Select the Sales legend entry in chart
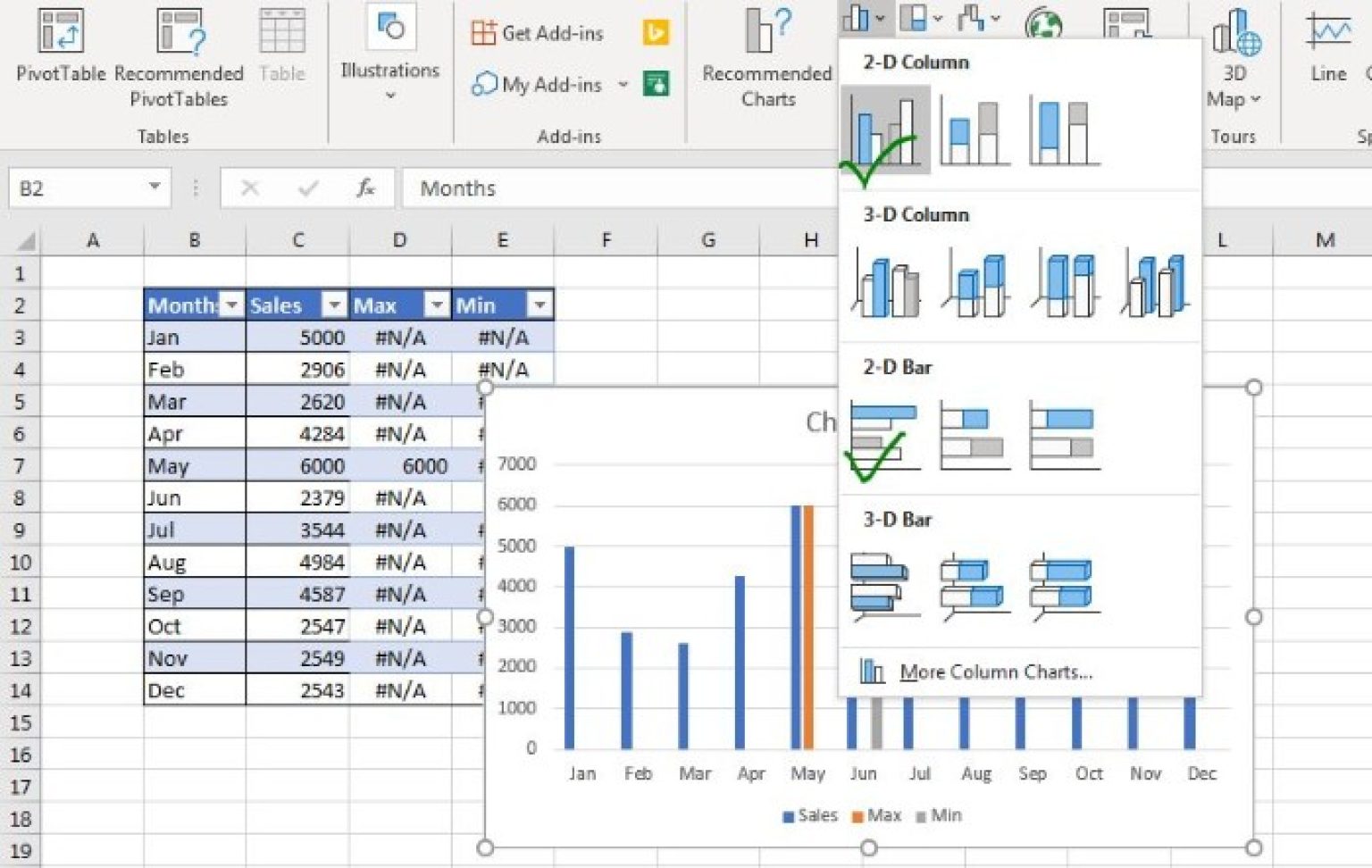1372x868 pixels. point(809,814)
